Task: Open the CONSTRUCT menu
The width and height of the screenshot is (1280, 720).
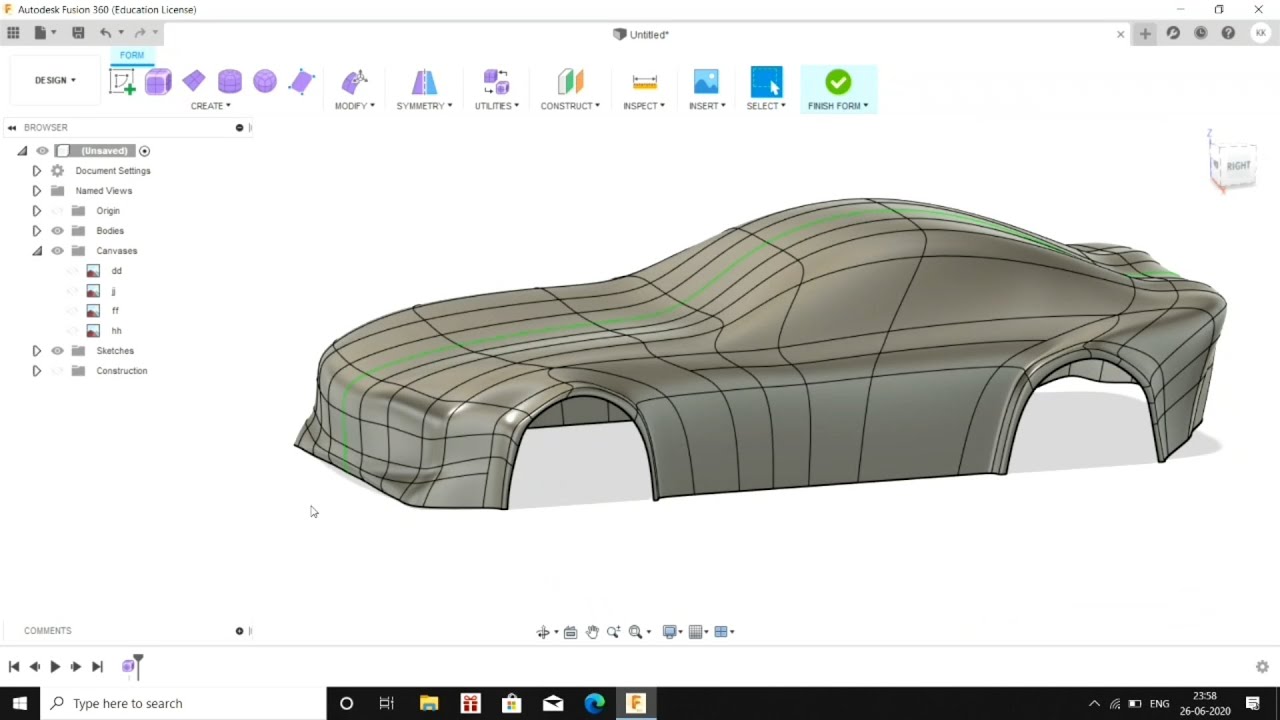Action: [570, 106]
